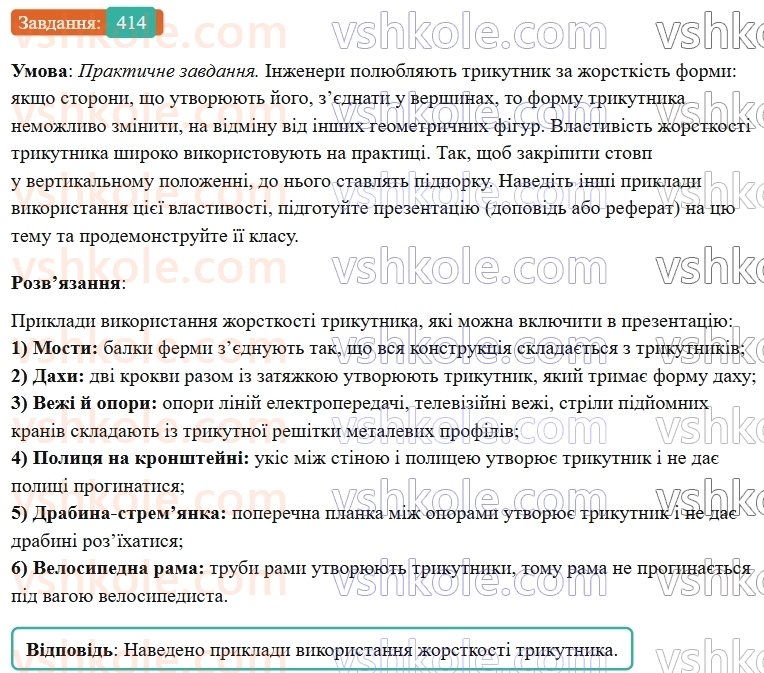This screenshot has width=764, height=673.
Task: Click the heading 'Розв'язання'
Action: click(66, 283)
